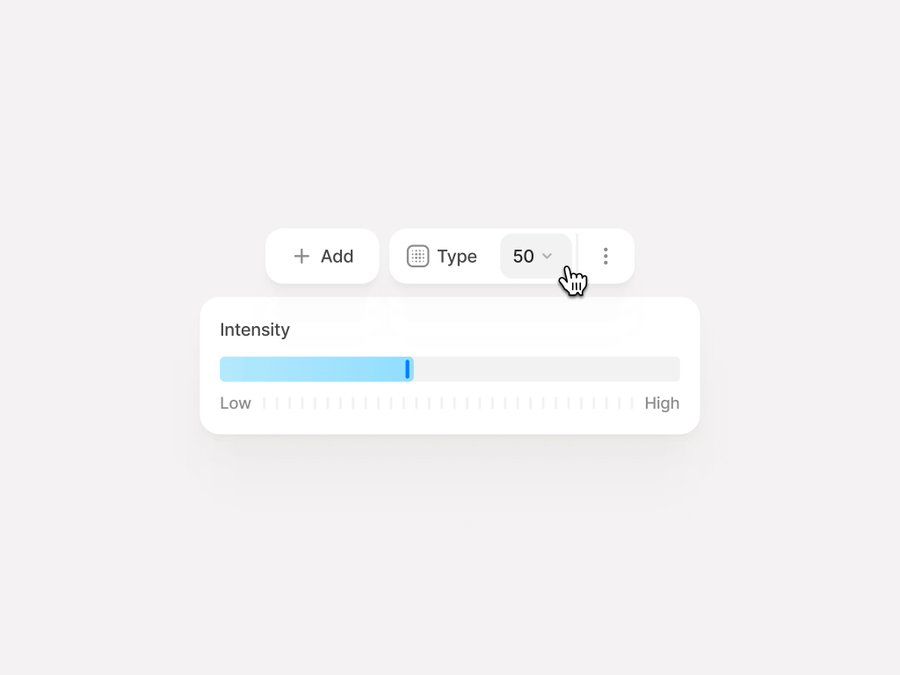Set Intensity to minimum at slider's left end
This screenshot has width=900, height=675.
pos(221,369)
